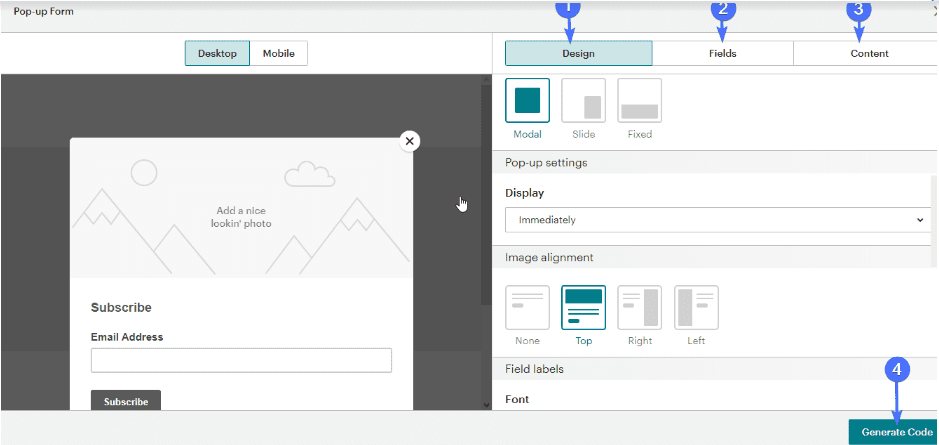Open the Design tab
This screenshot has width=939, height=445.
(578, 53)
